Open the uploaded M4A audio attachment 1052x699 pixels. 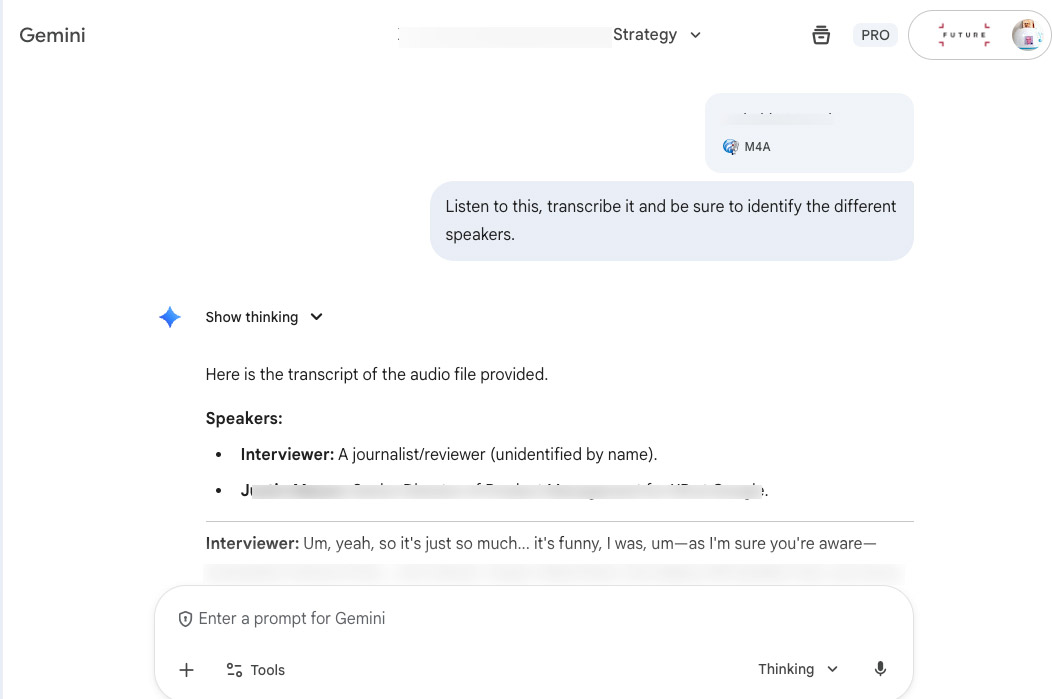pyautogui.click(x=808, y=133)
